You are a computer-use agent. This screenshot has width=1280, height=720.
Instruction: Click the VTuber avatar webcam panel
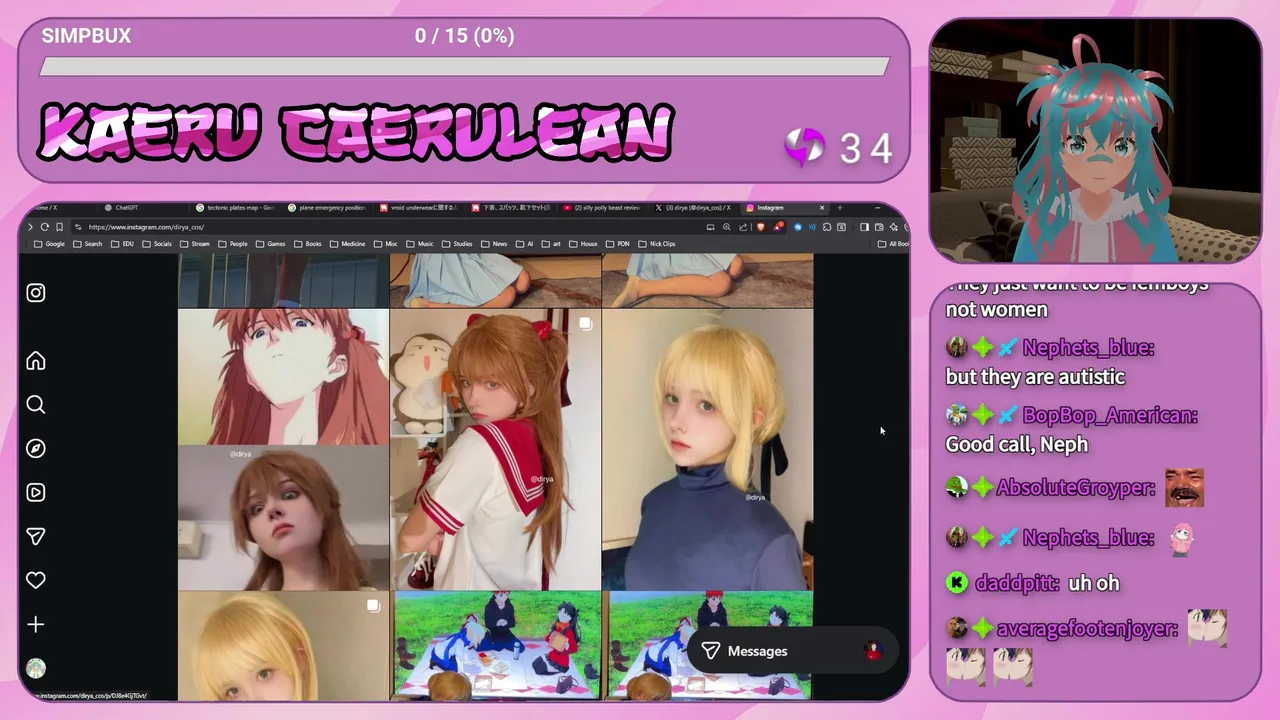pyautogui.click(x=1095, y=141)
